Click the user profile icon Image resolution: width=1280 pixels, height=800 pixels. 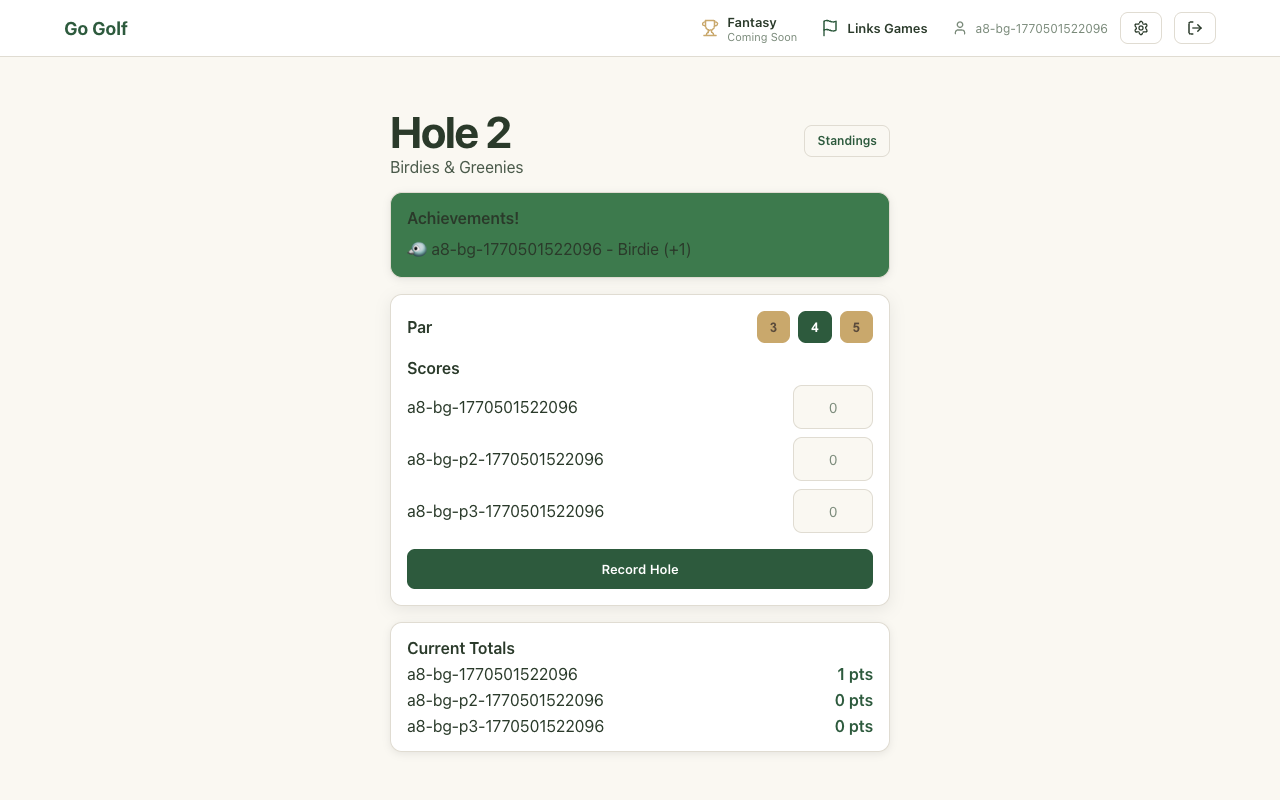click(x=960, y=28)
